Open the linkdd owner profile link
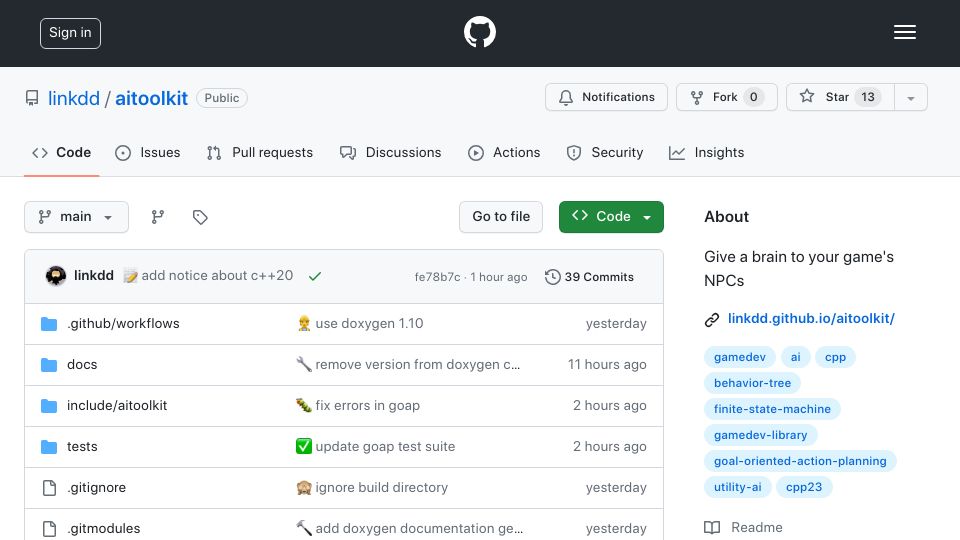 point(73,98)
